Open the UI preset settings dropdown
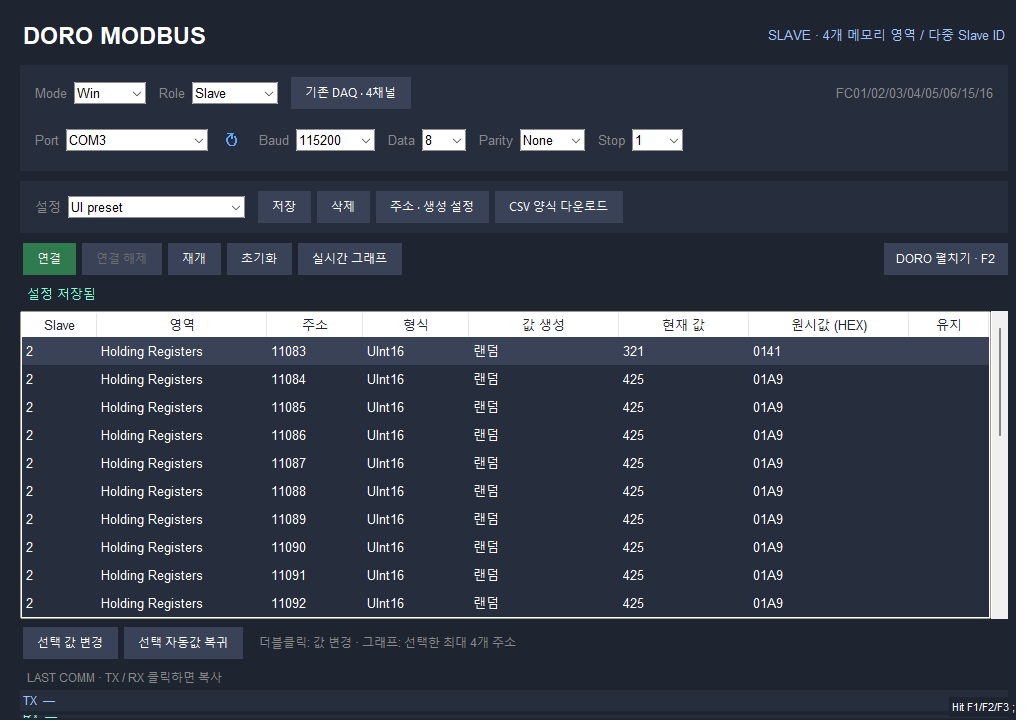The height and width of the screenshot is (720, 1028). coord(157,207)
